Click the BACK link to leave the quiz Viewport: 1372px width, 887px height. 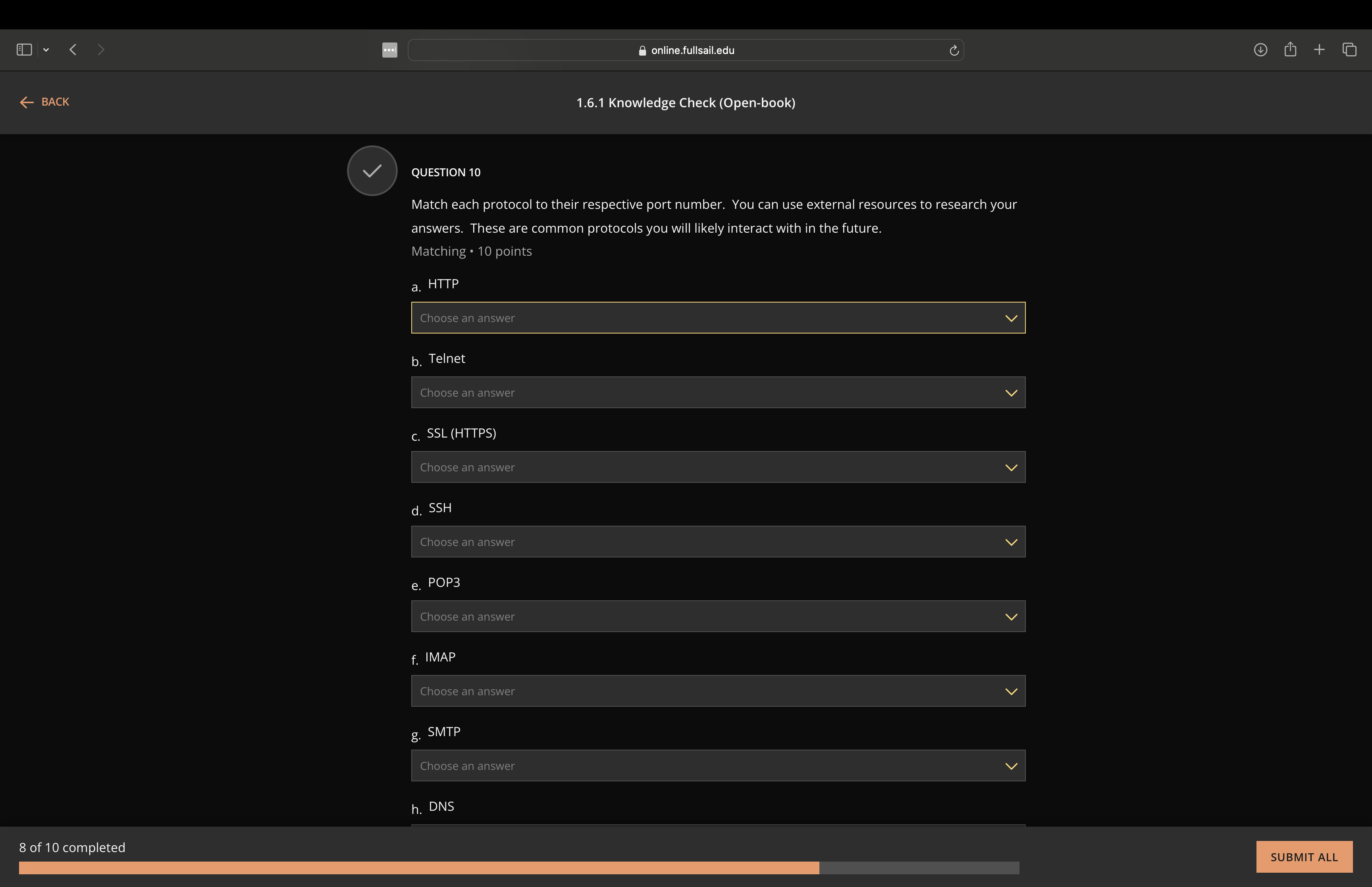[44, 102]
